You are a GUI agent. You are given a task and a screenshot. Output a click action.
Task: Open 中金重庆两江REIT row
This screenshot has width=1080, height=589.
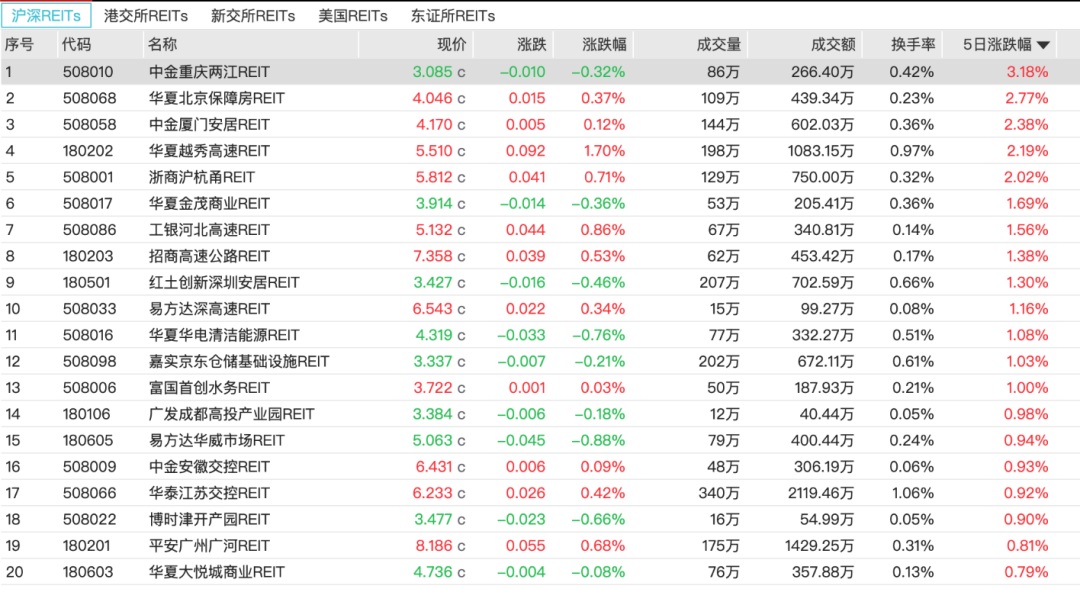coord(209,72)
